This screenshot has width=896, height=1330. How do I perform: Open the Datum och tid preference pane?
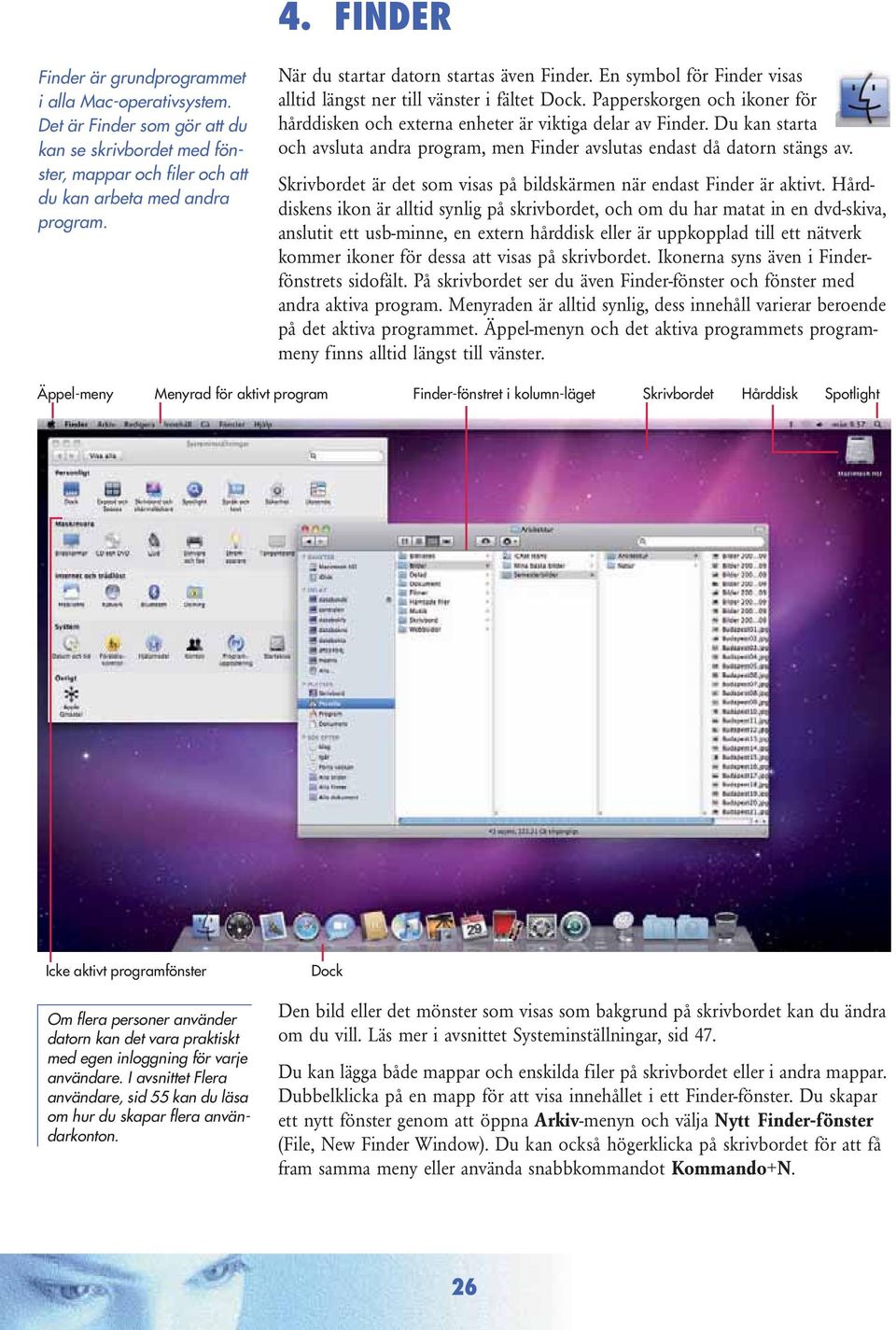point(71,647)
